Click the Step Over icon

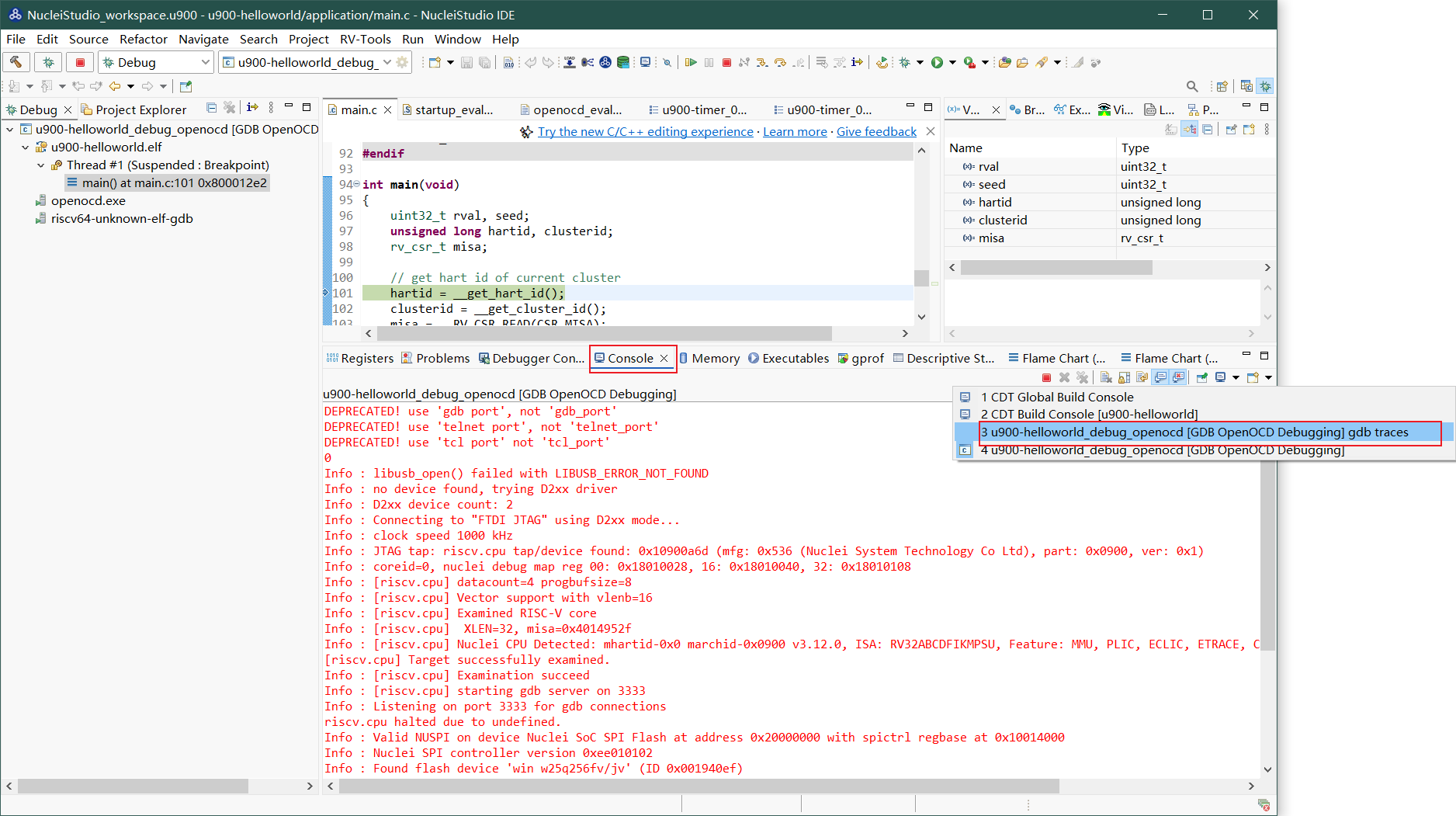tap(780, 62)
